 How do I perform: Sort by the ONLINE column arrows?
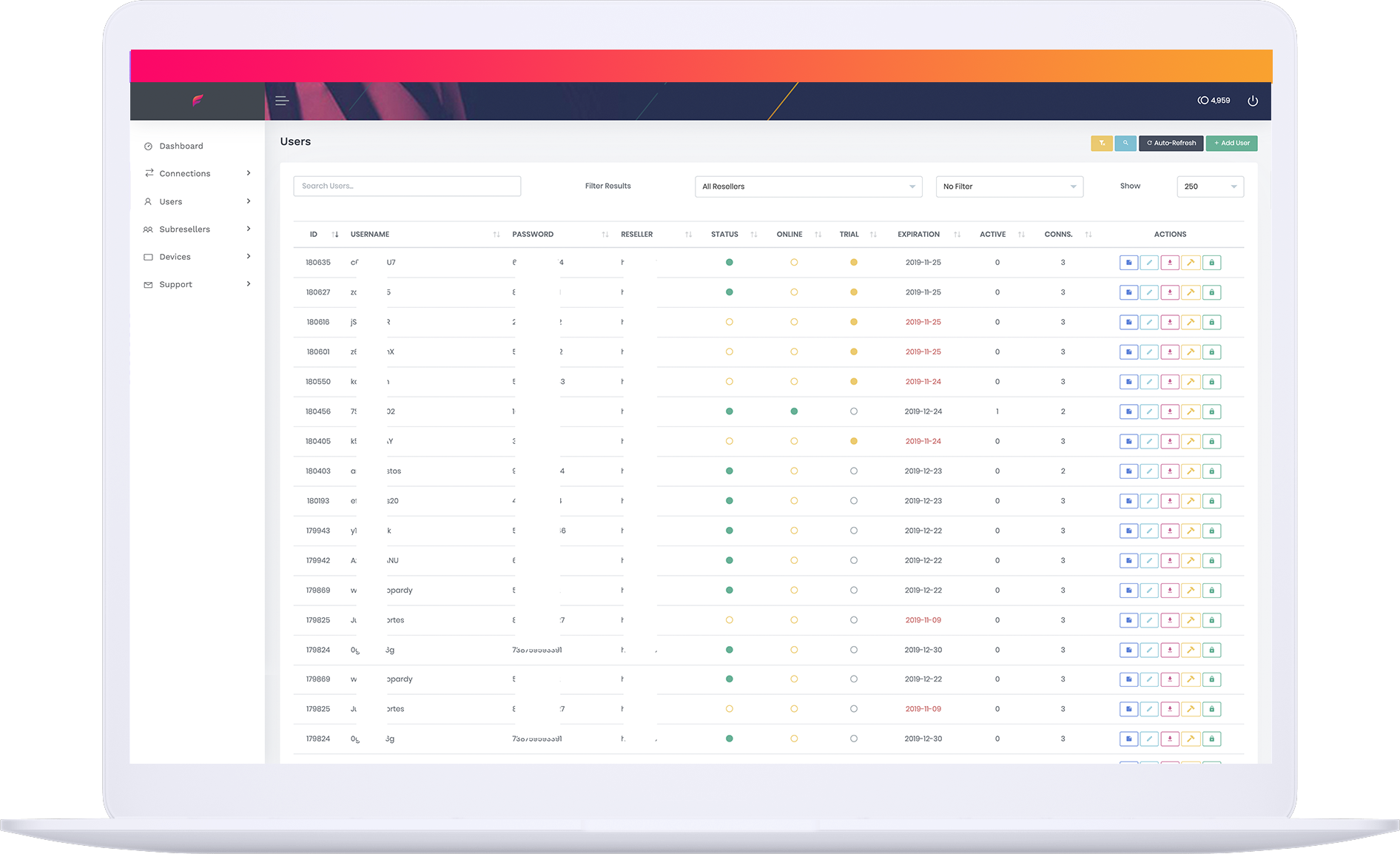818,235
